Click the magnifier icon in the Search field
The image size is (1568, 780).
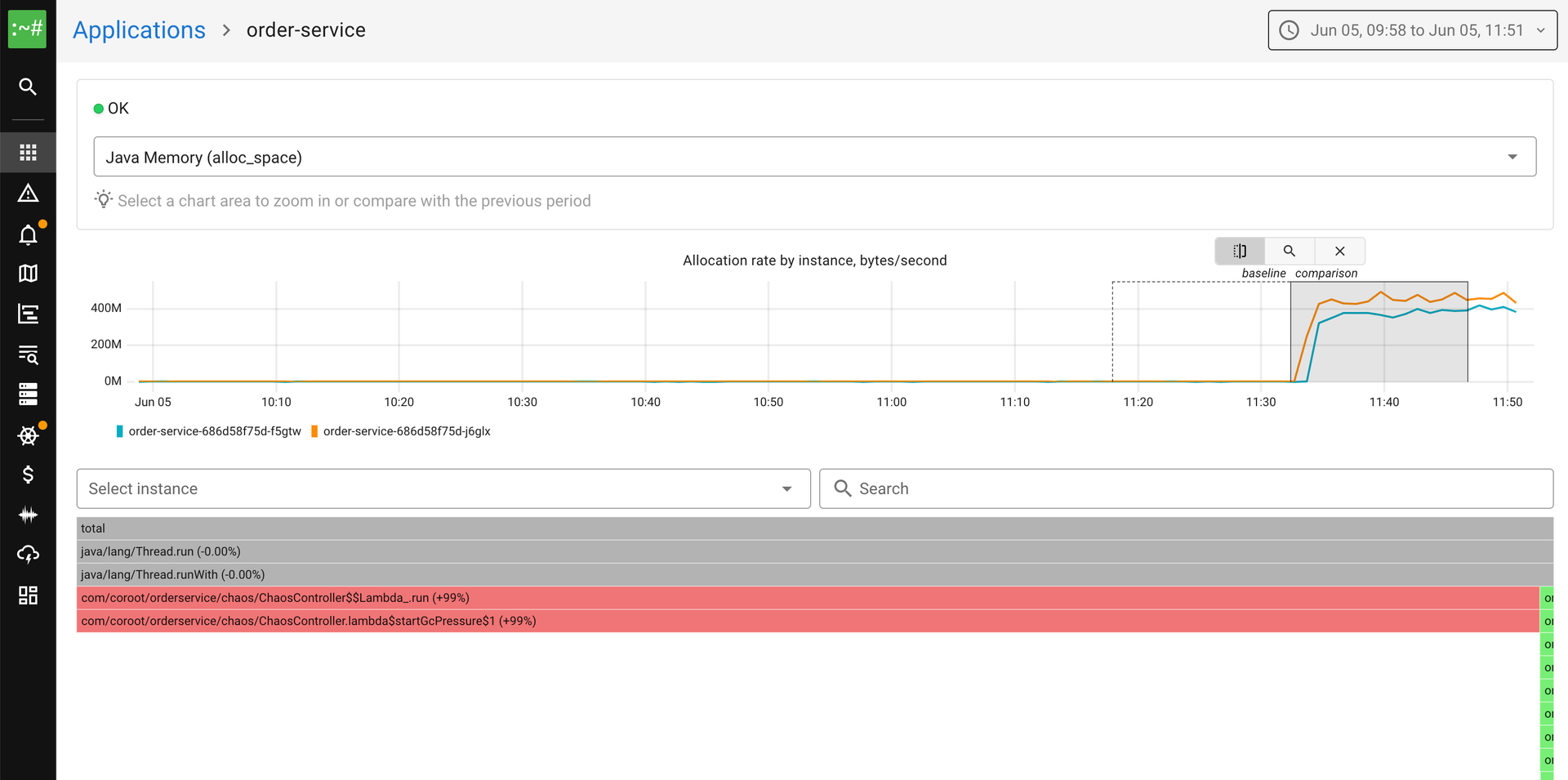(843, 488)
